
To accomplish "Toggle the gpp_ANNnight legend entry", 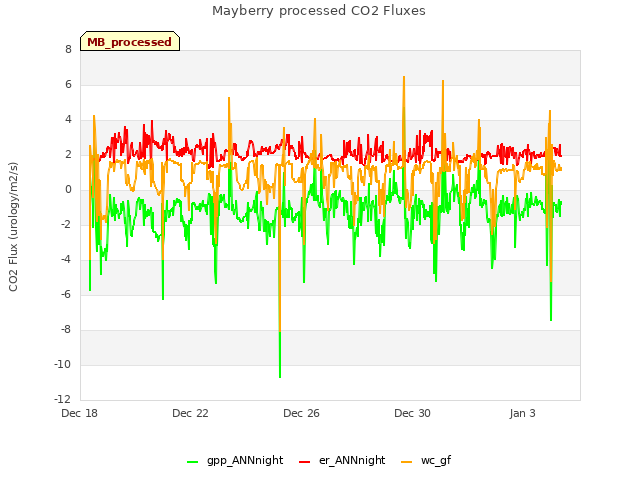I will point(234,460).
